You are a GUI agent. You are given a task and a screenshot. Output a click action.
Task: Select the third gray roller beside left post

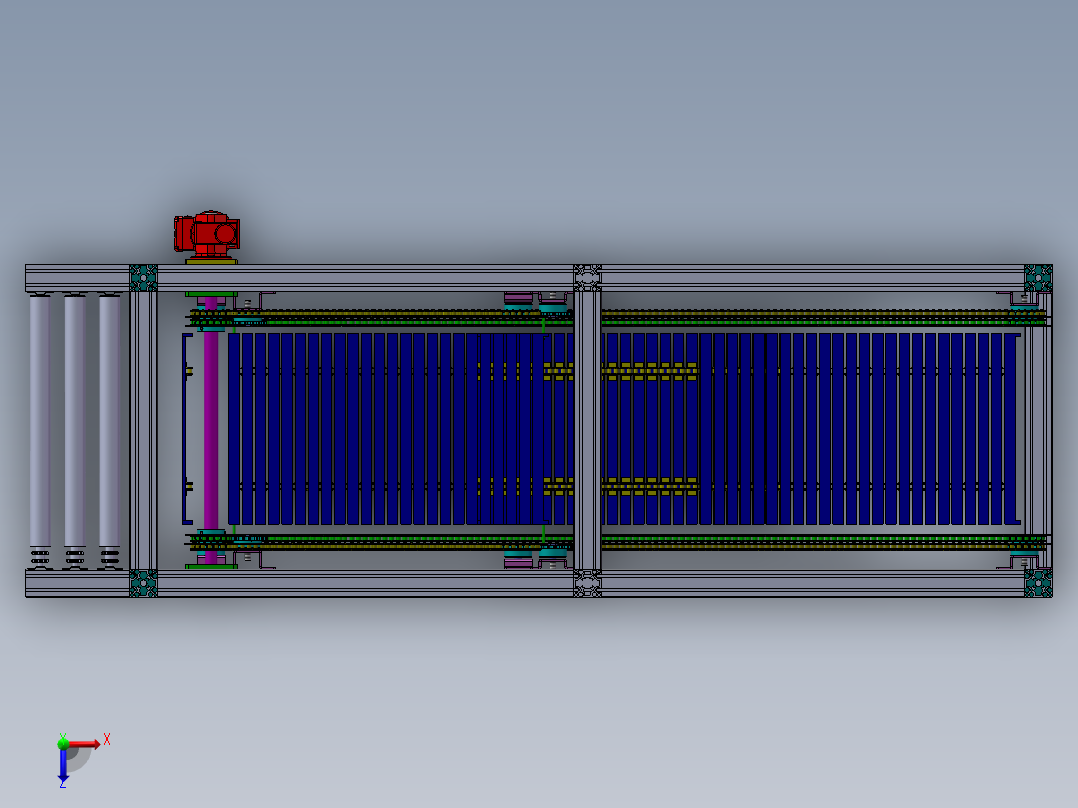tap(109, 430)
